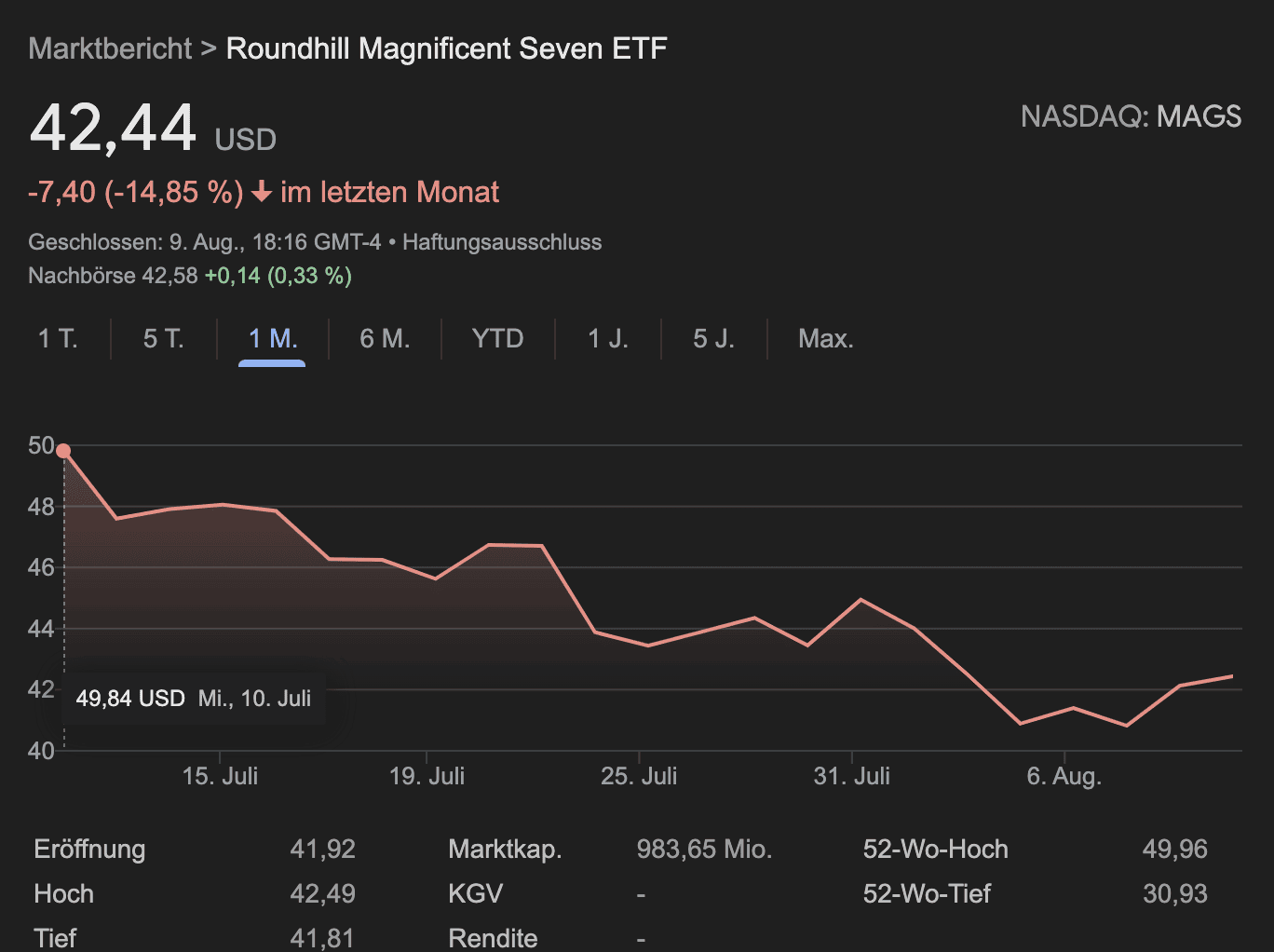This screenshot has height=952, width=1274.
Task: Click the Rendite label
Action: [494, 938]
